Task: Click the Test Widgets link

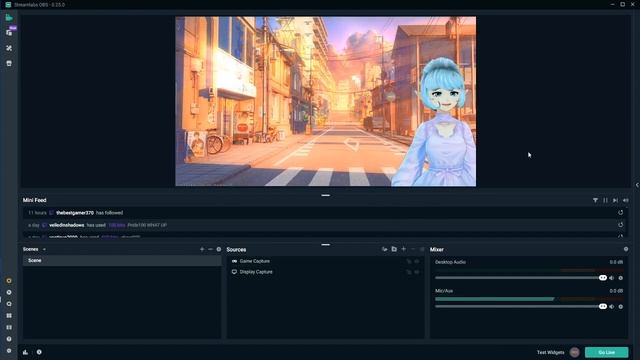Action: [550, 352]
